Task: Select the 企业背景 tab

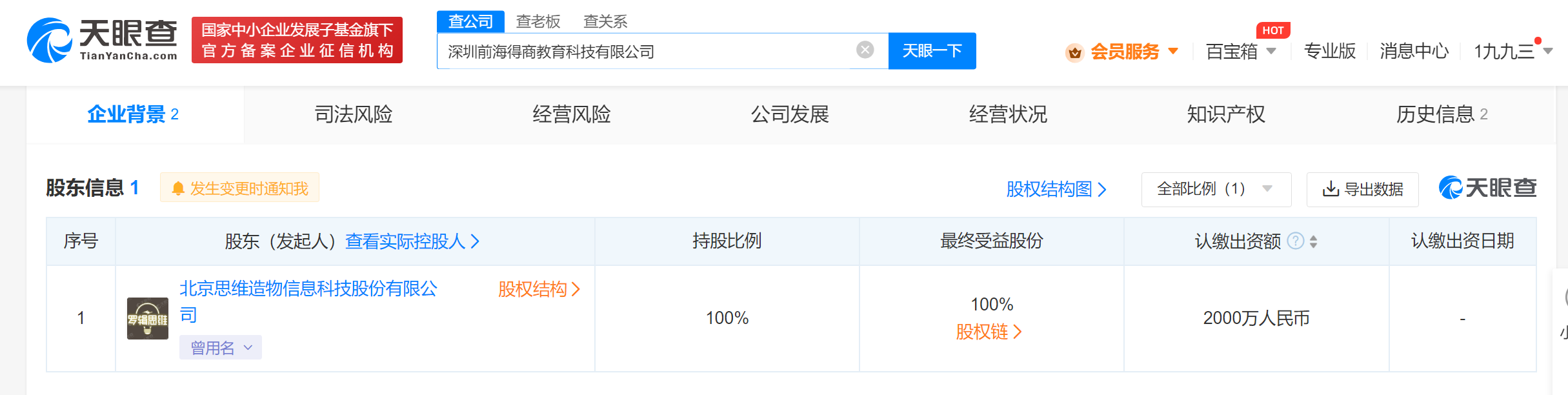Action: coord(134,114)
